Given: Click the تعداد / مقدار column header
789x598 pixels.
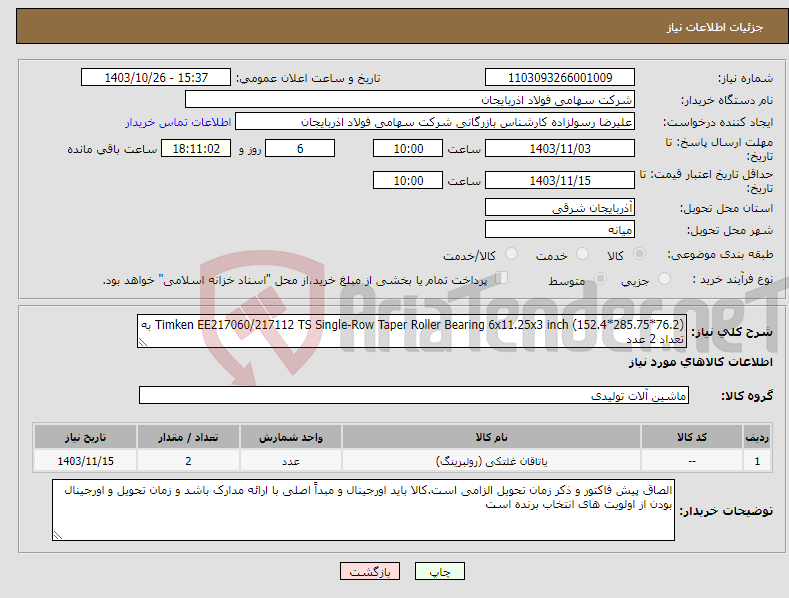Looking at the screenshot, I should tap(188, 437).
